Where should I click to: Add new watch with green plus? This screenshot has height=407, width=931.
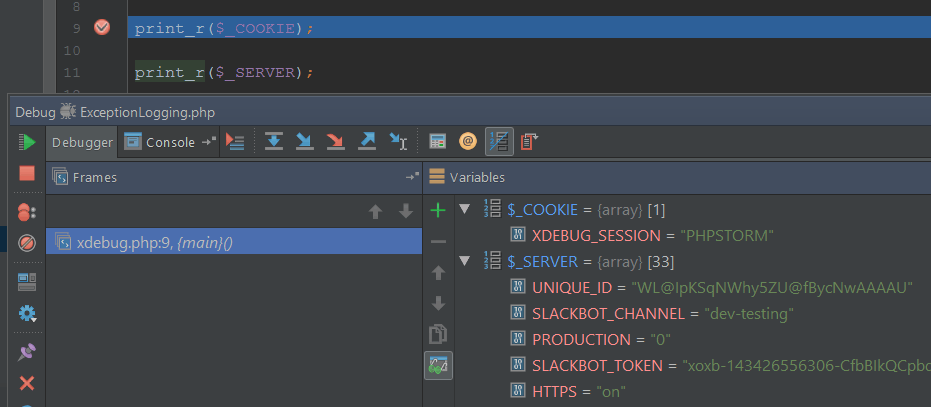coord(438,210)
